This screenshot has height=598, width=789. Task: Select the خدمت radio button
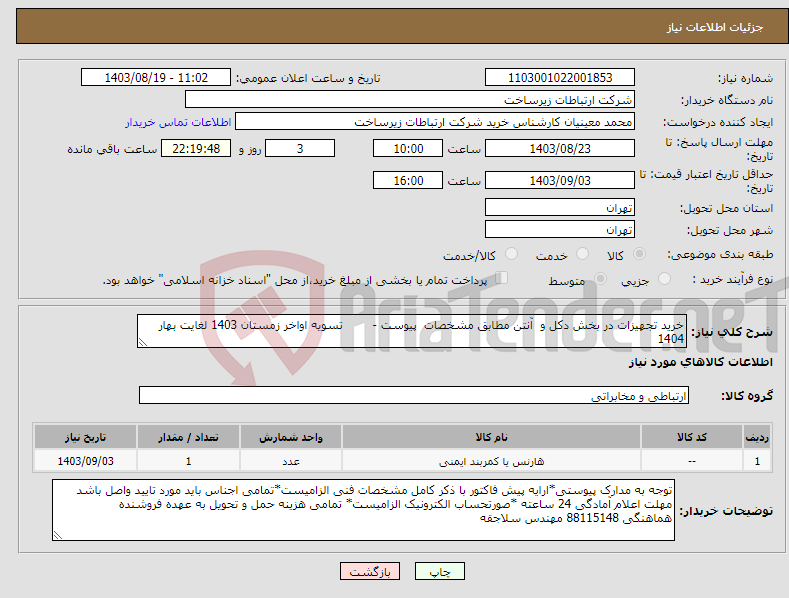click(582, 254)
